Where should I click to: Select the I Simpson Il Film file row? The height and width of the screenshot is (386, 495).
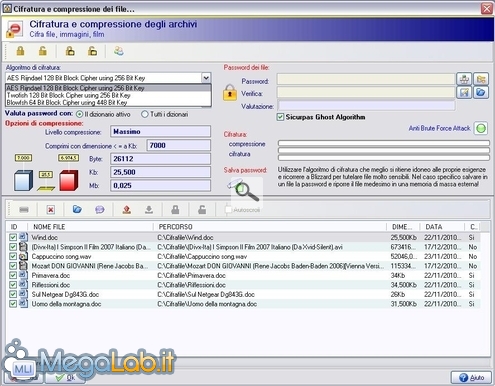(x=243, y=247)
